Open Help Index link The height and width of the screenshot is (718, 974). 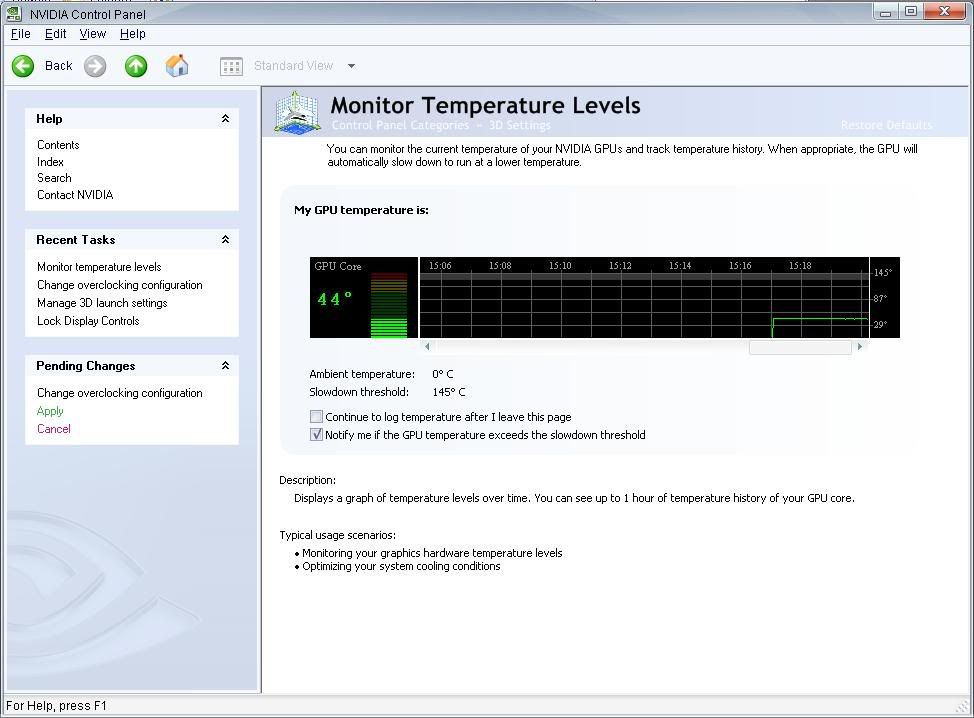(50, 161)
